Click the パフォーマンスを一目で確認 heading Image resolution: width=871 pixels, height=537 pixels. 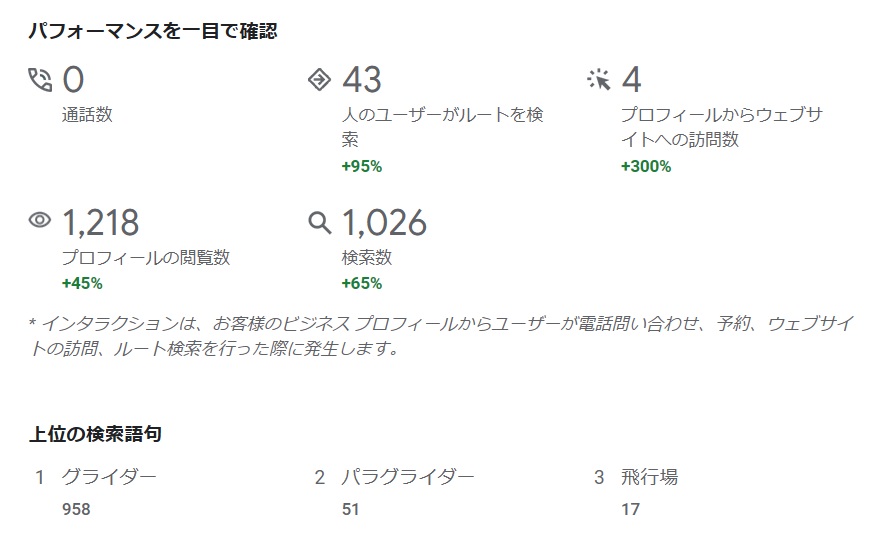point(153,31)
